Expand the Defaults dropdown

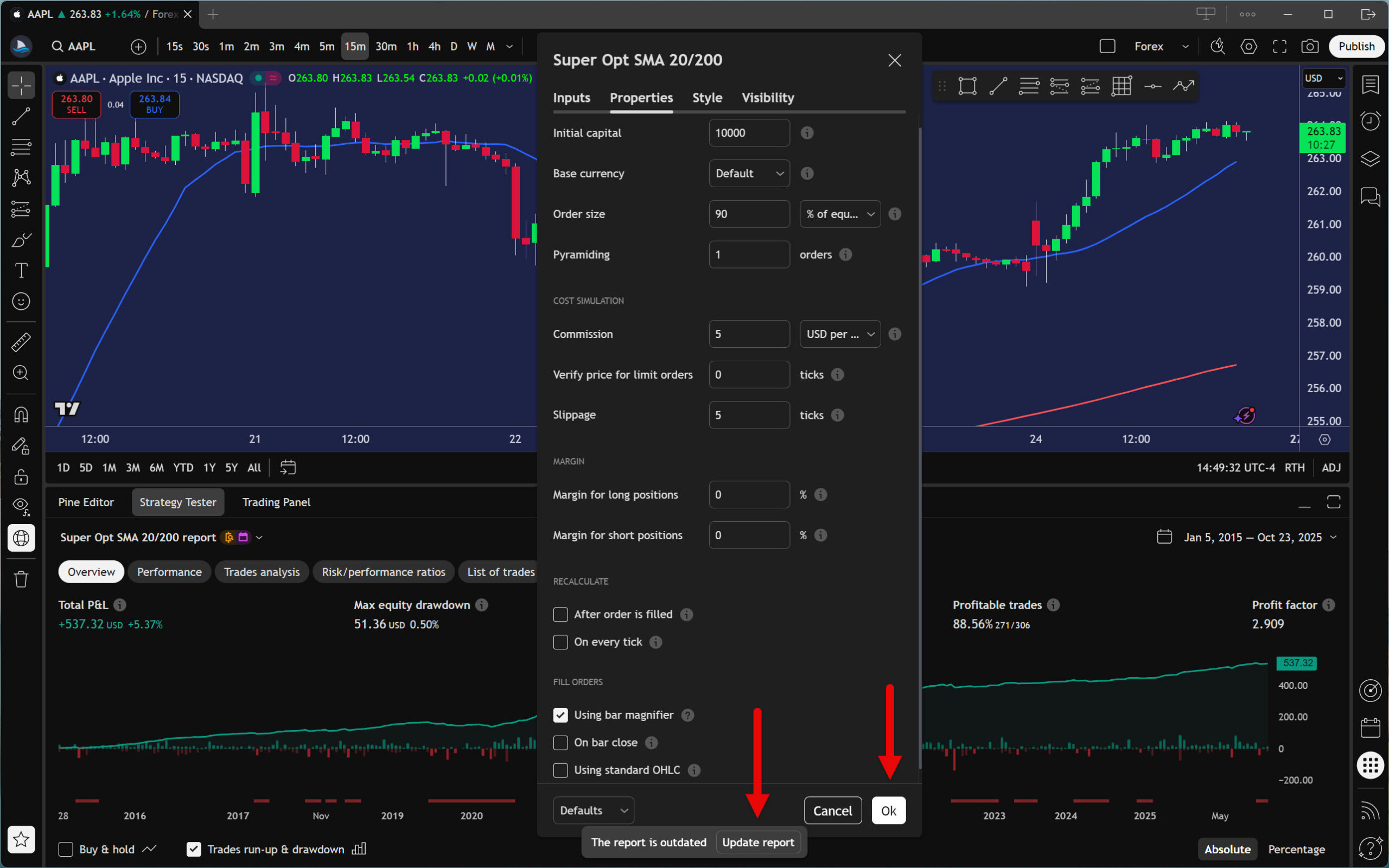(x=593, y=810)
